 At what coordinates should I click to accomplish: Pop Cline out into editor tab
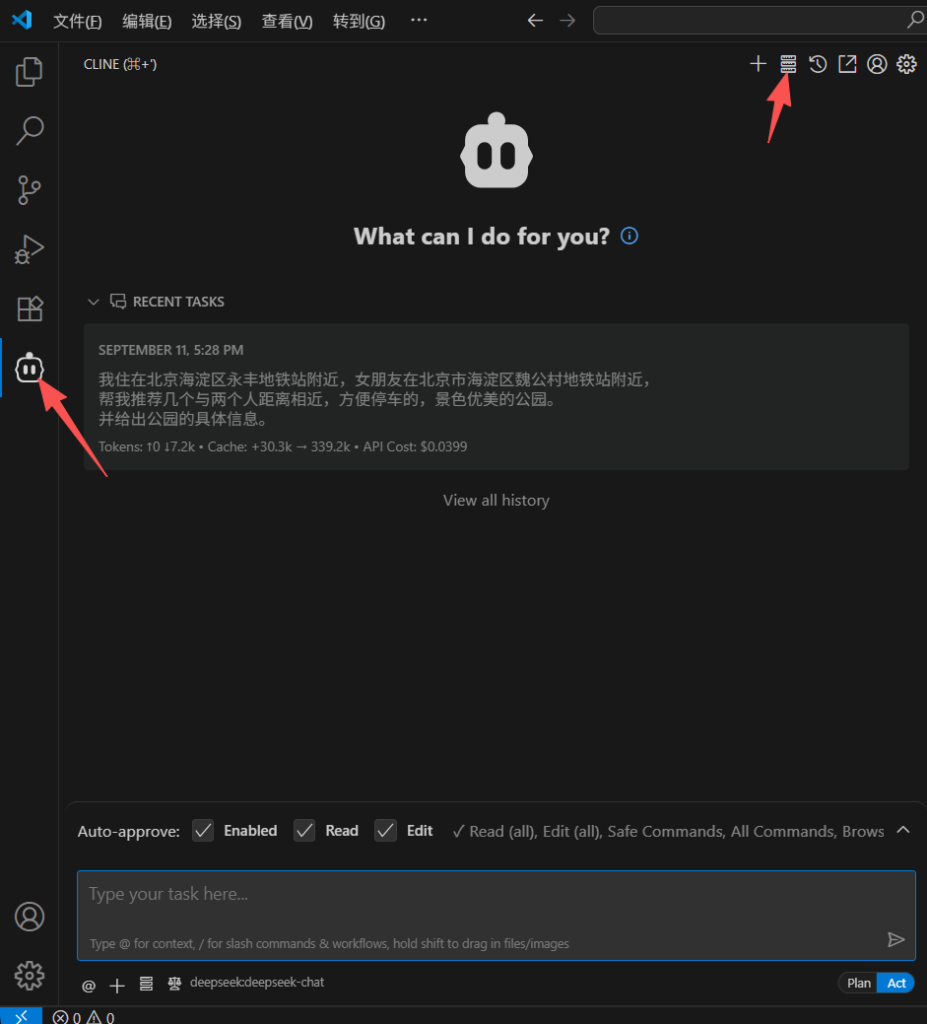point(847,64)
